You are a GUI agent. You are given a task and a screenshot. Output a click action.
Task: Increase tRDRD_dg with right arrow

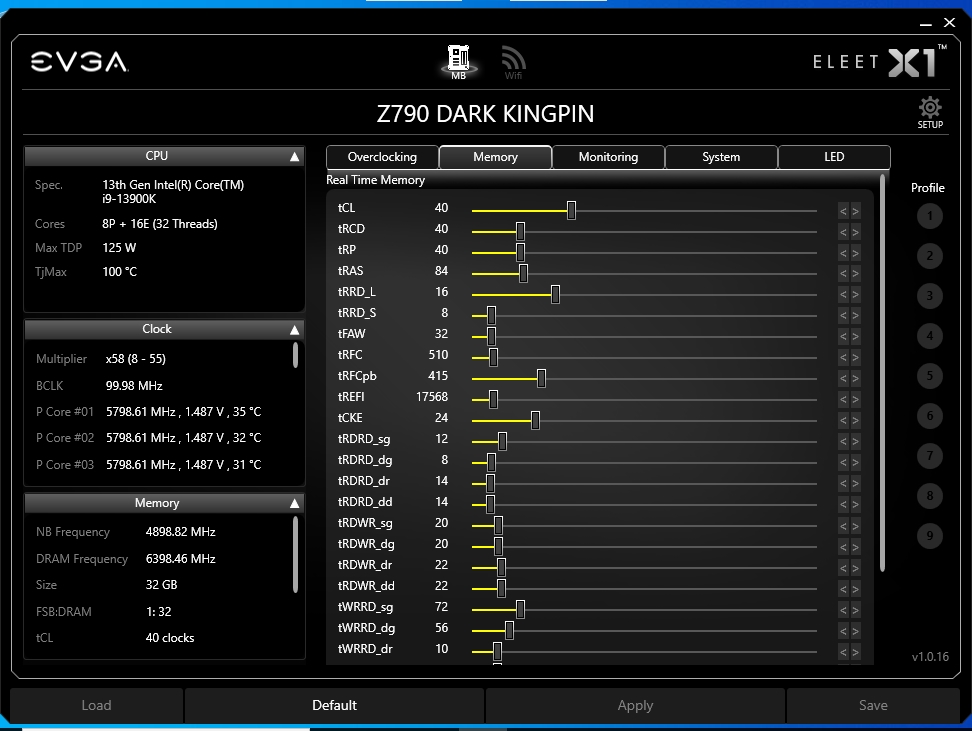point(855,463)
